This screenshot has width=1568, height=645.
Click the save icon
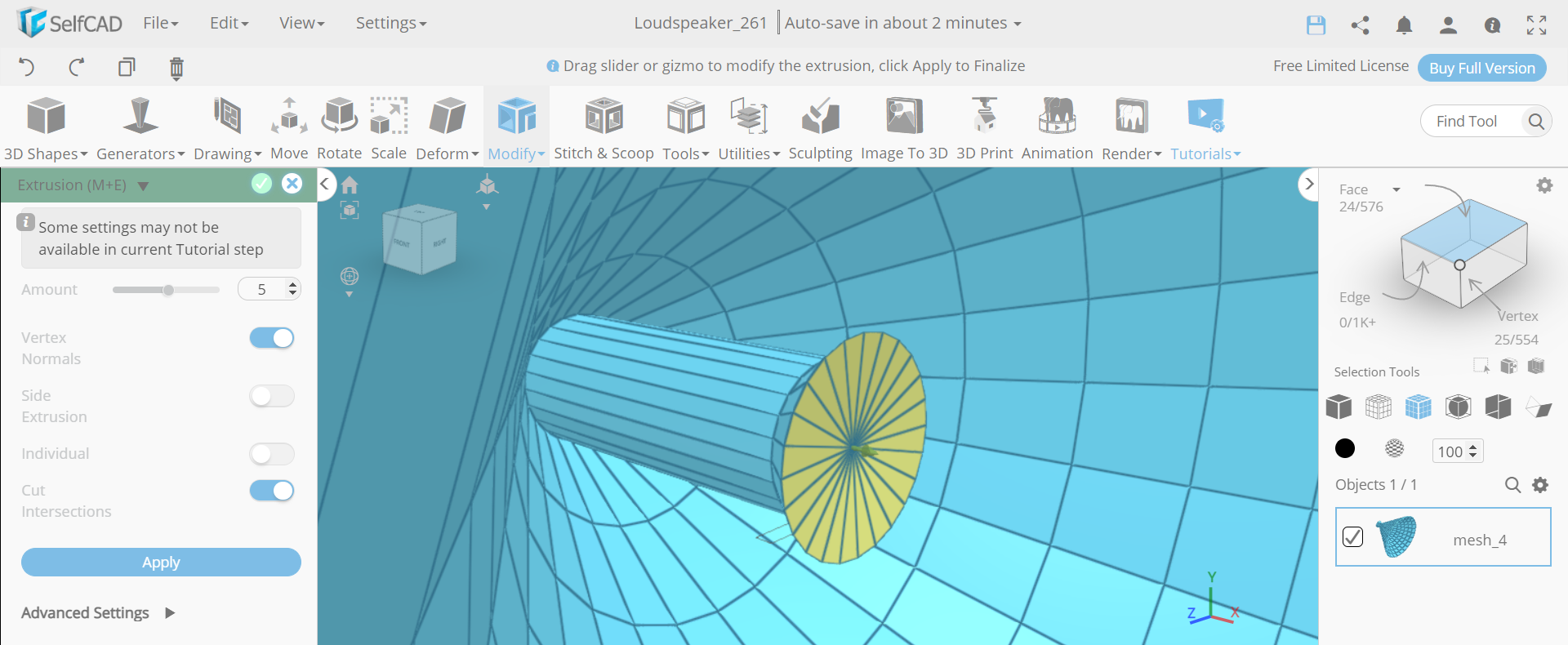1316,25
